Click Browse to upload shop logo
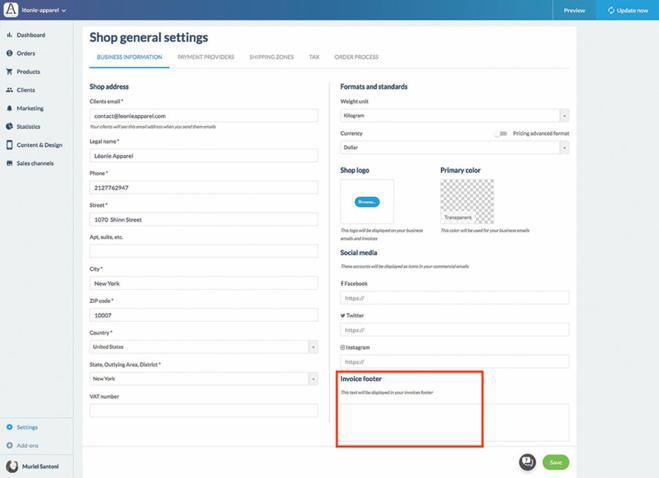This screenshot has width=659, height=478. [367, 202]
